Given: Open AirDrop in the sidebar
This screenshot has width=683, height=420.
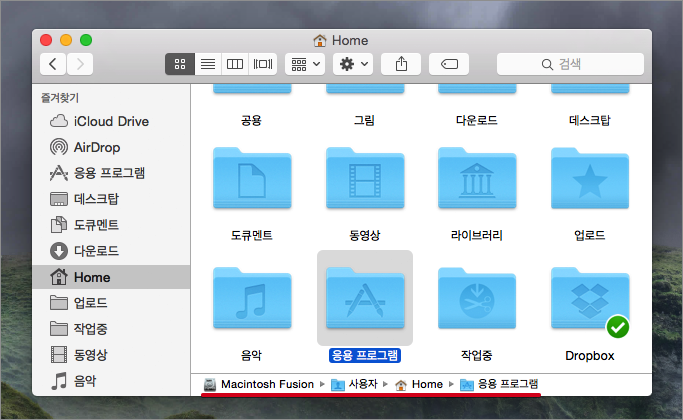Looking at the screenshot, I should [111, 147].
